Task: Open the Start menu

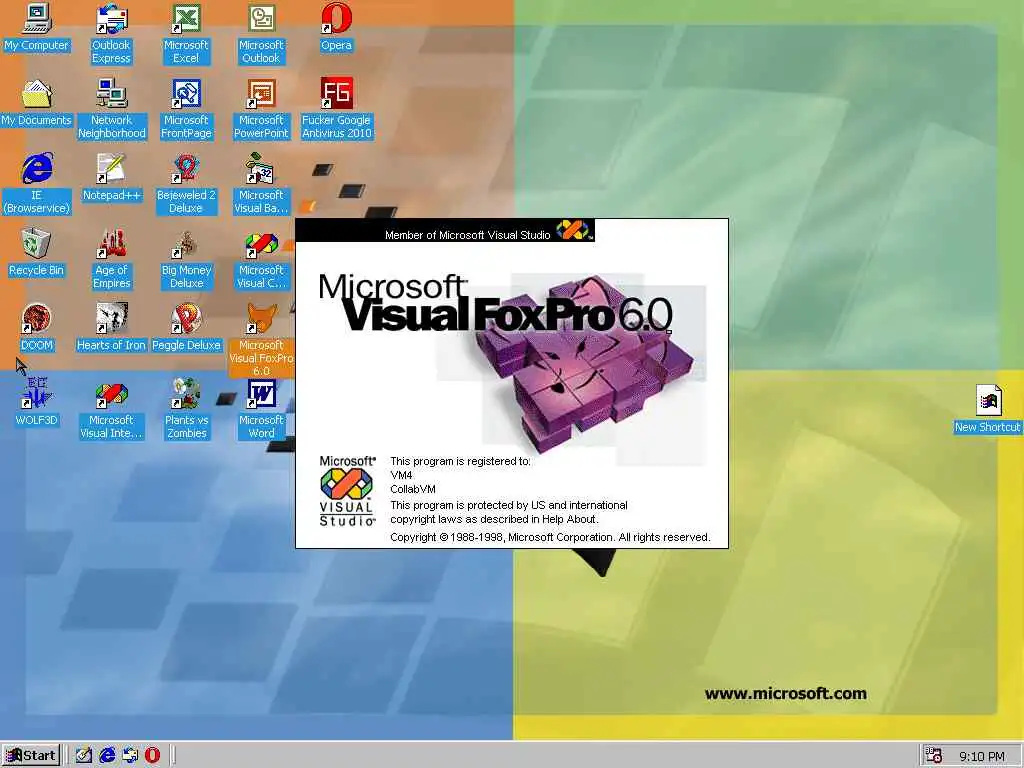Action: point(31,756)
